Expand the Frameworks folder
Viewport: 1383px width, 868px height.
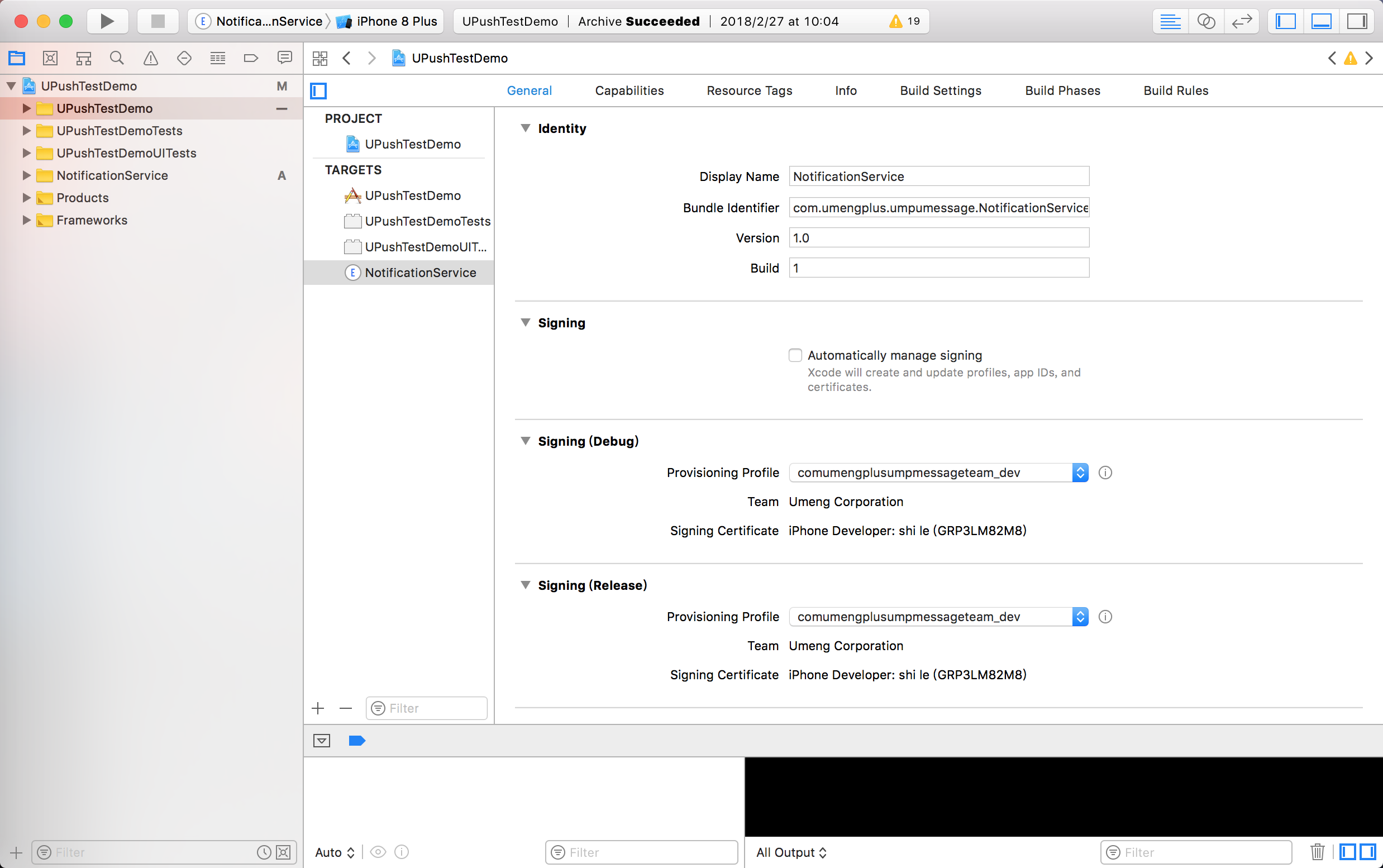pos(26,220)
